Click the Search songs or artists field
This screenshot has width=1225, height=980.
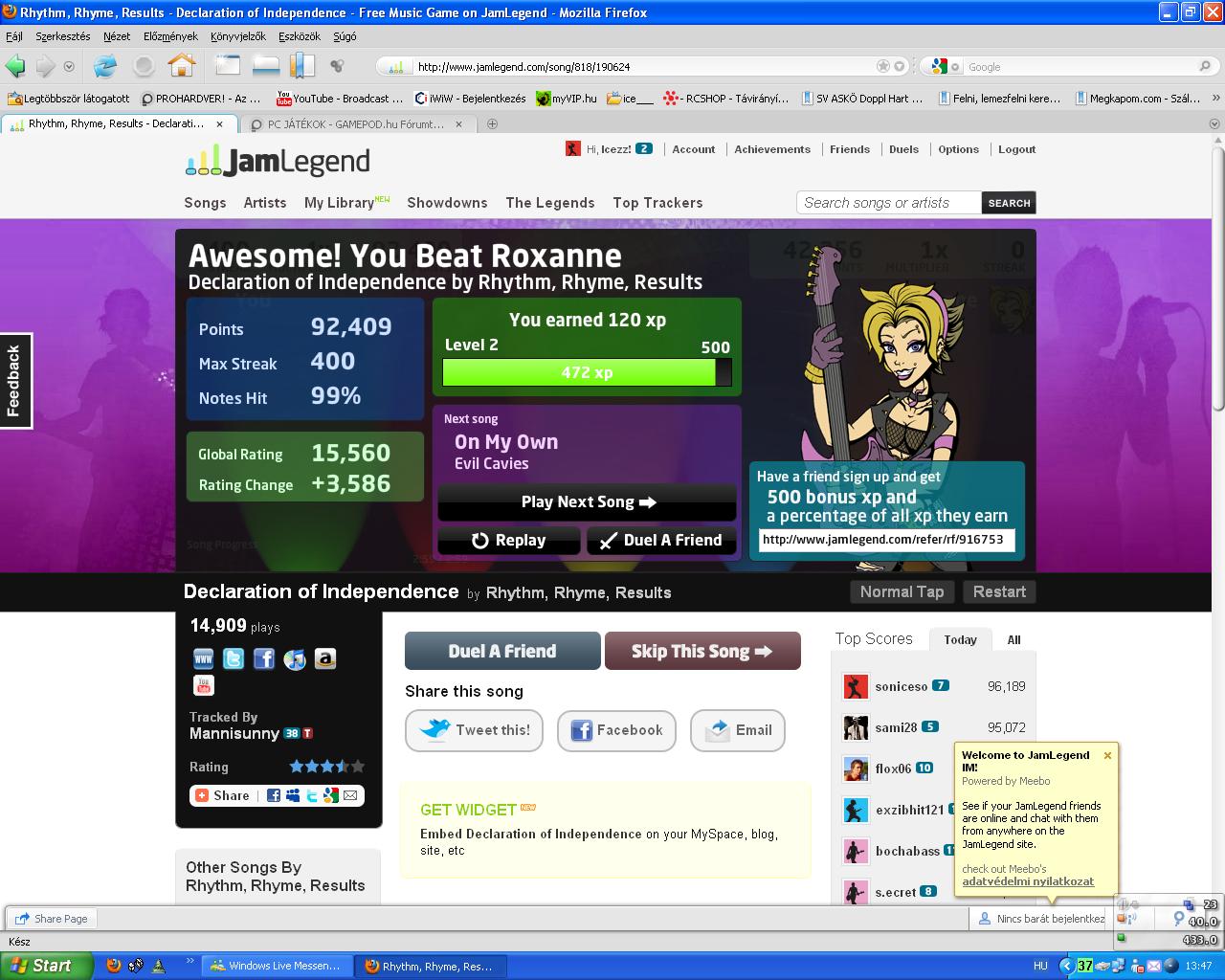tap(888, 203)
